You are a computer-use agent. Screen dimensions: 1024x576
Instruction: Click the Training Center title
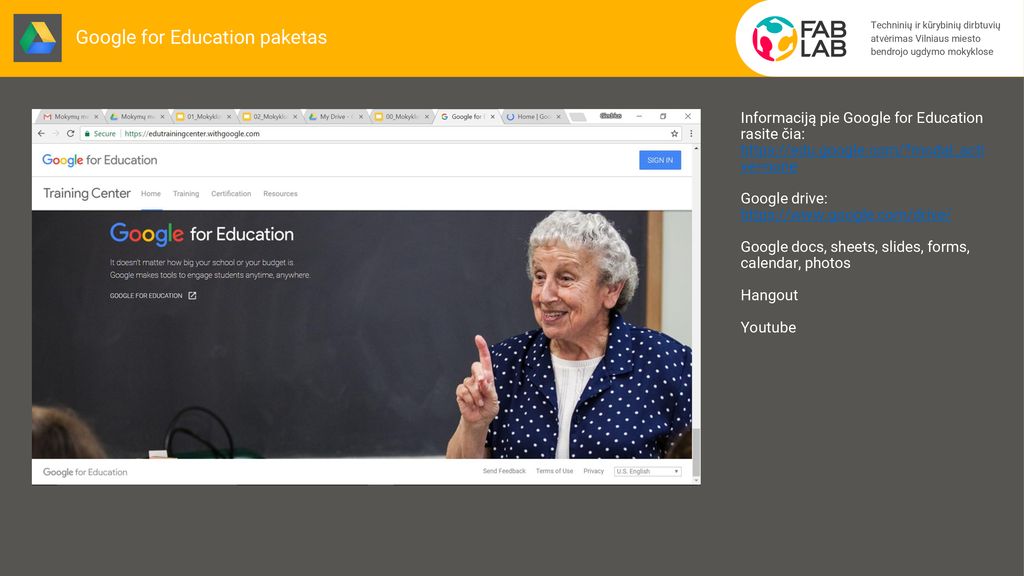point(87,193)
